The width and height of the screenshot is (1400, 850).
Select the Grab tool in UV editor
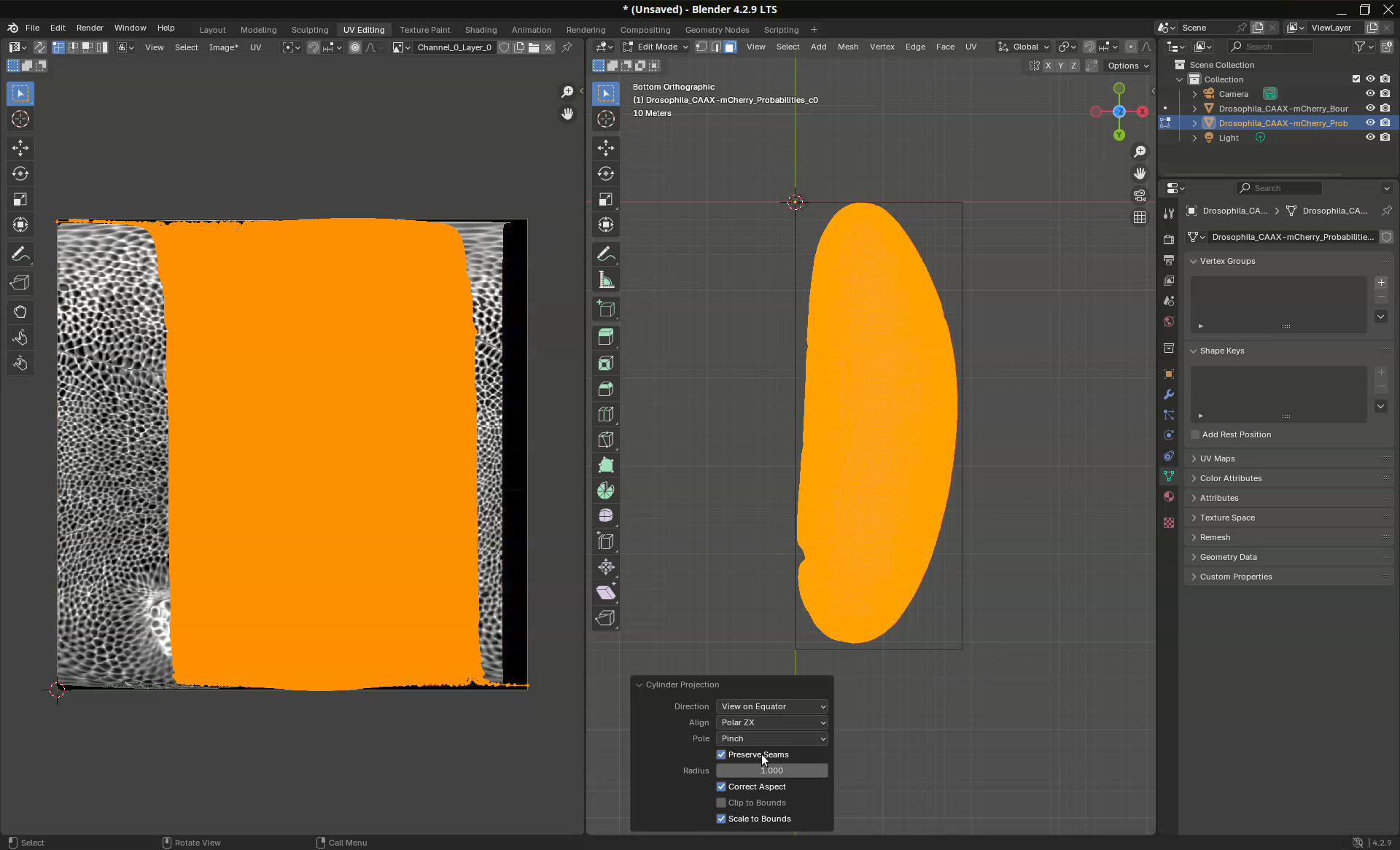(x=20, y=312)
